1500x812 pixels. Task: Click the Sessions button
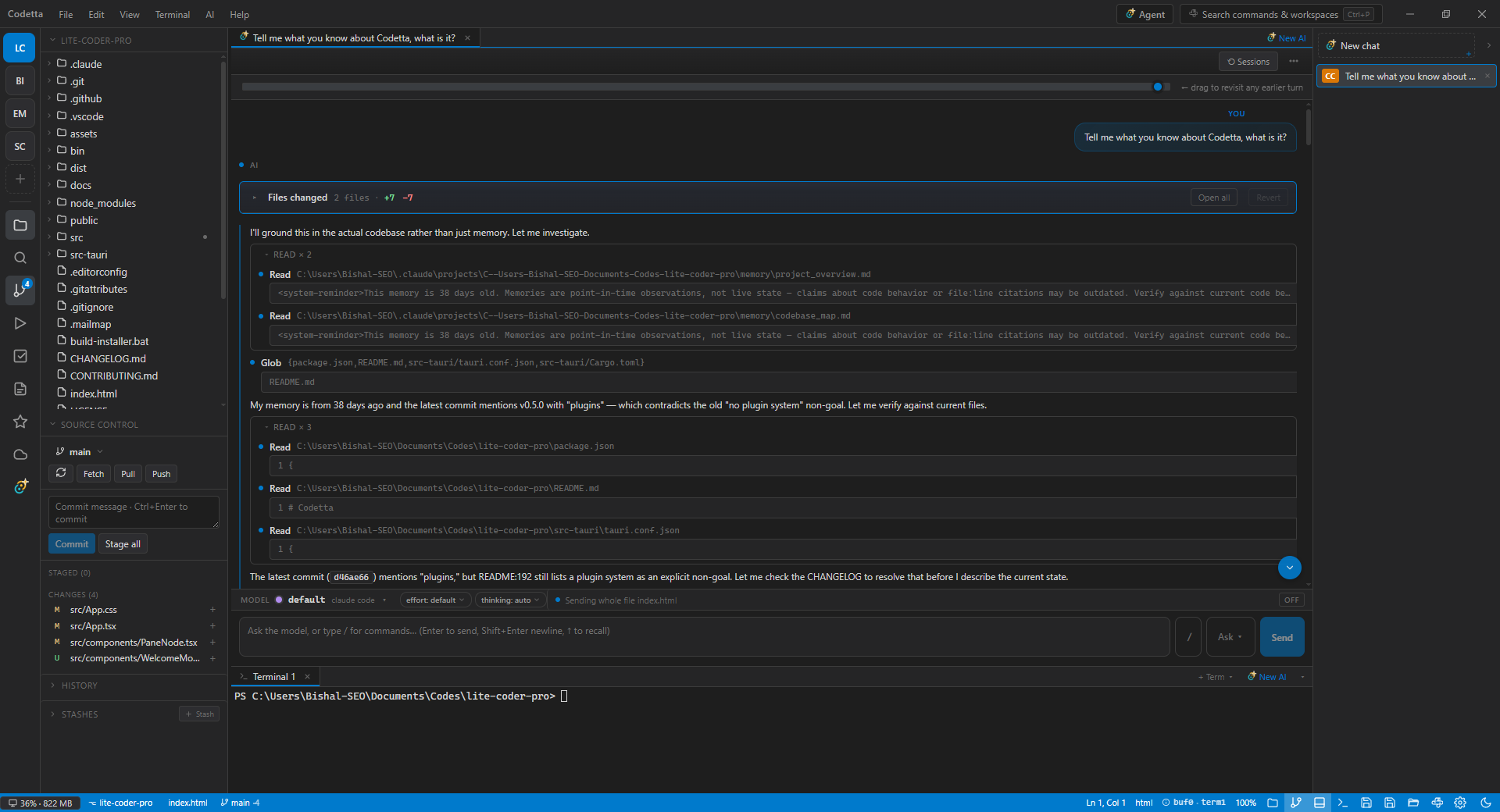click(x=1248, y=62)
